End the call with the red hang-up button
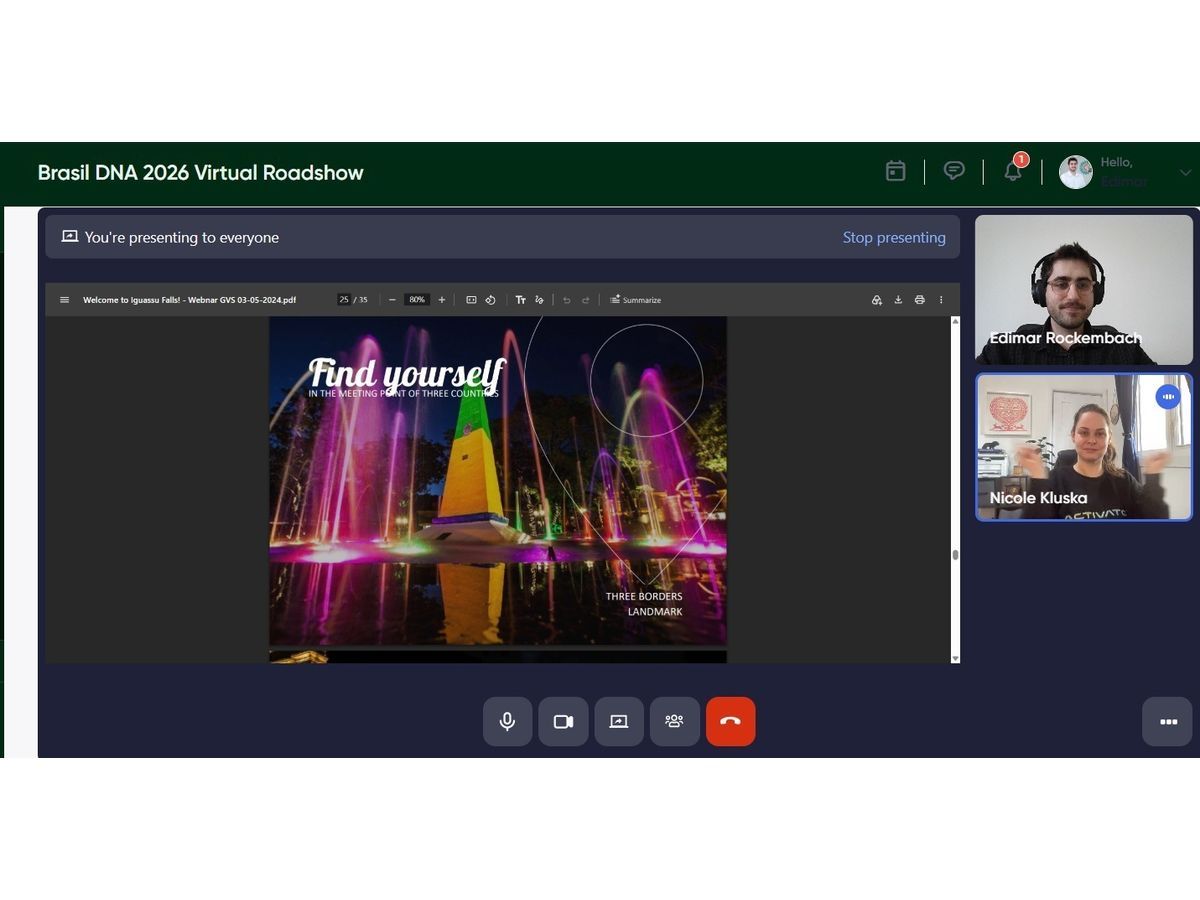 (x=731, y=722)
